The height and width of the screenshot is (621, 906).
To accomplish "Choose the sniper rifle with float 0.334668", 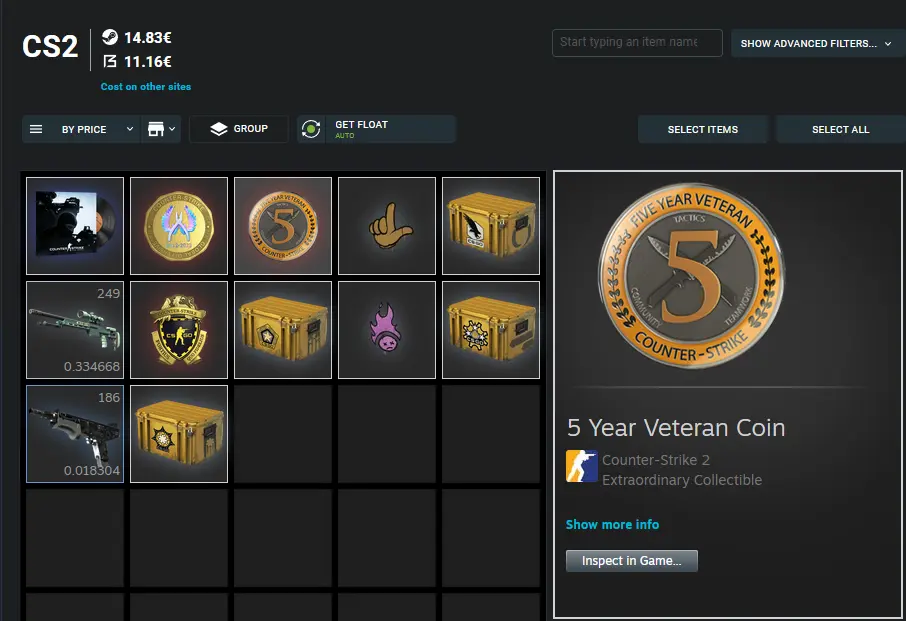I will (75, 330).
